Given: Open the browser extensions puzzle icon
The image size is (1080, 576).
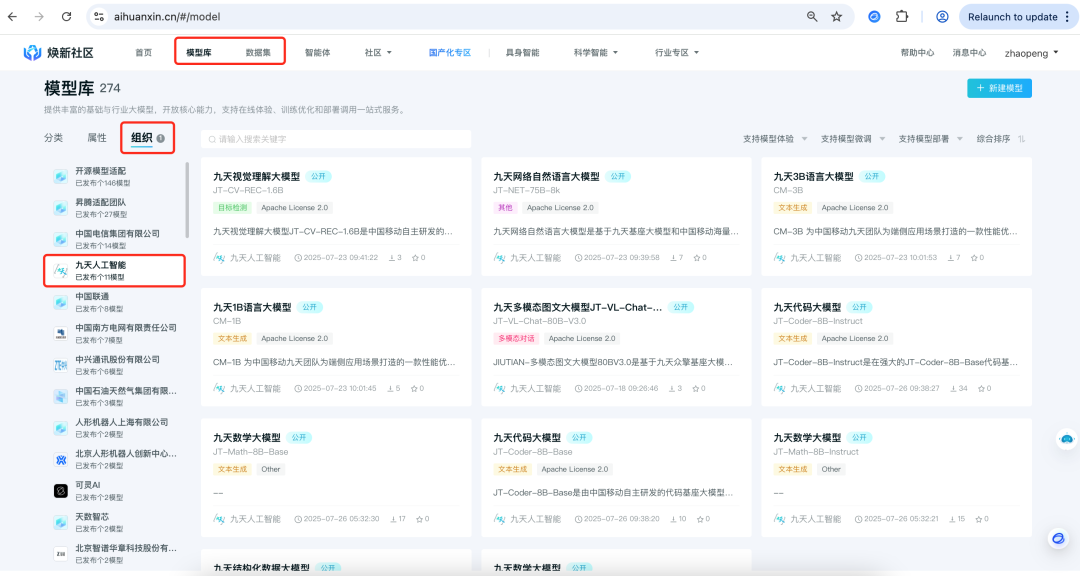Looking at the screenshot, I should tap(902, 17).
